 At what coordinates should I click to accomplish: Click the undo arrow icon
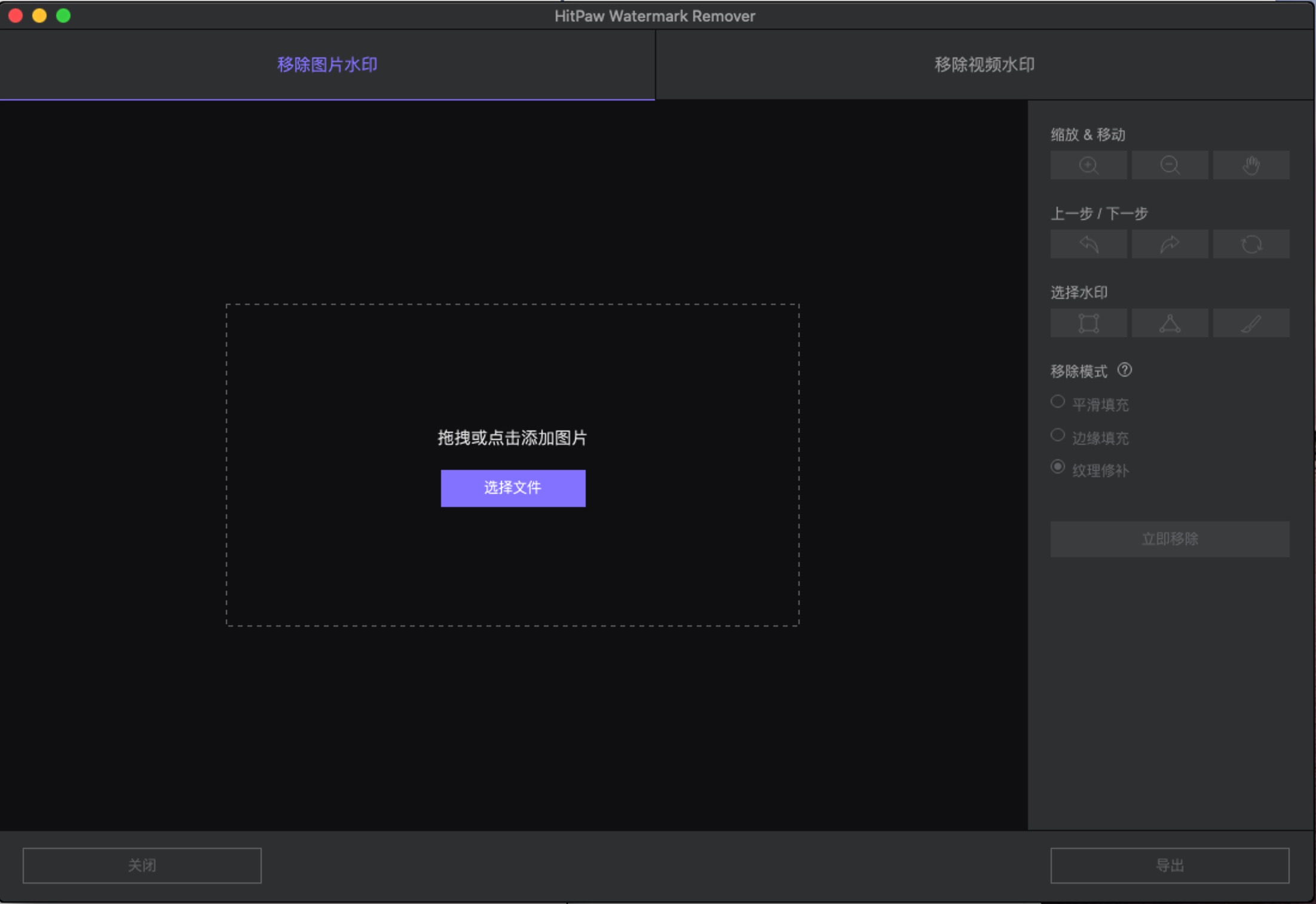(x=1088, y=244)
